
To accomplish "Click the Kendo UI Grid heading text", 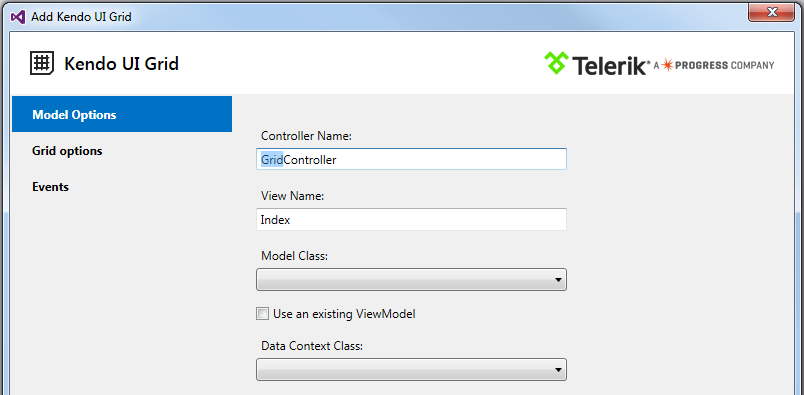I will pyautogui.click(x=122, y=64).
